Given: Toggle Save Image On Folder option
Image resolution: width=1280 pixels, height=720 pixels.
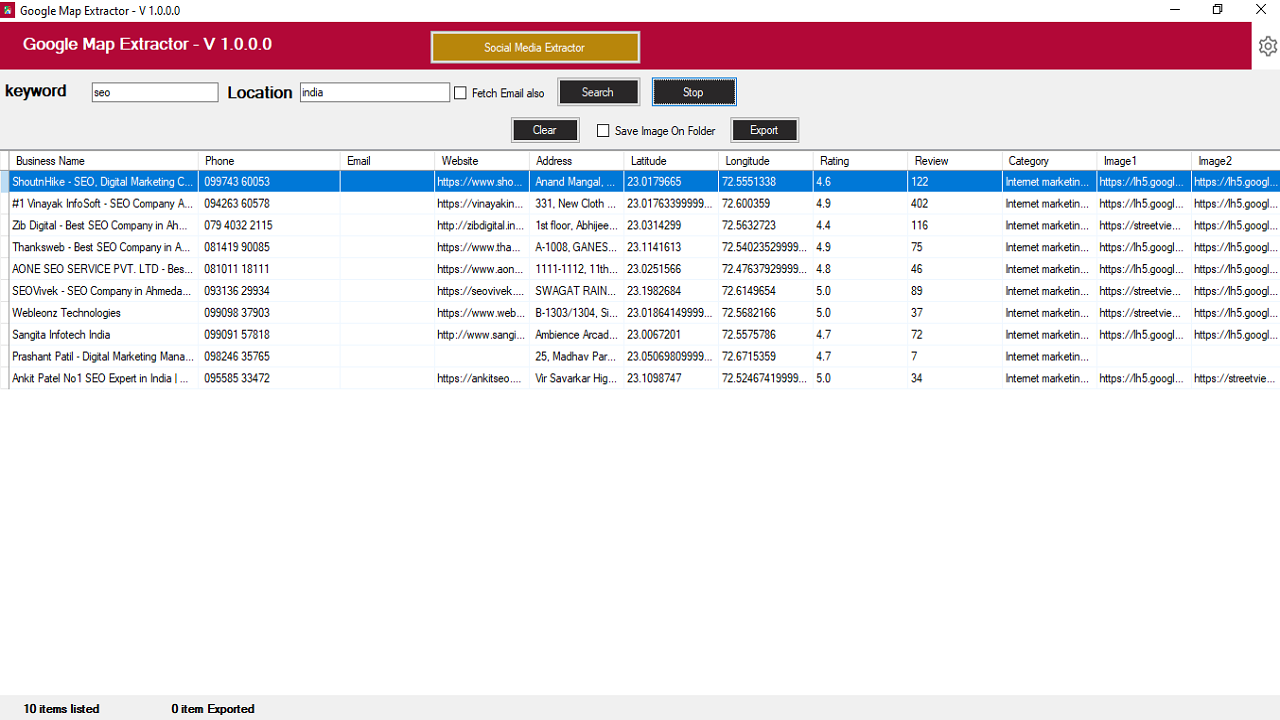Looking at the screenshot, I should [x=602, y=130].
